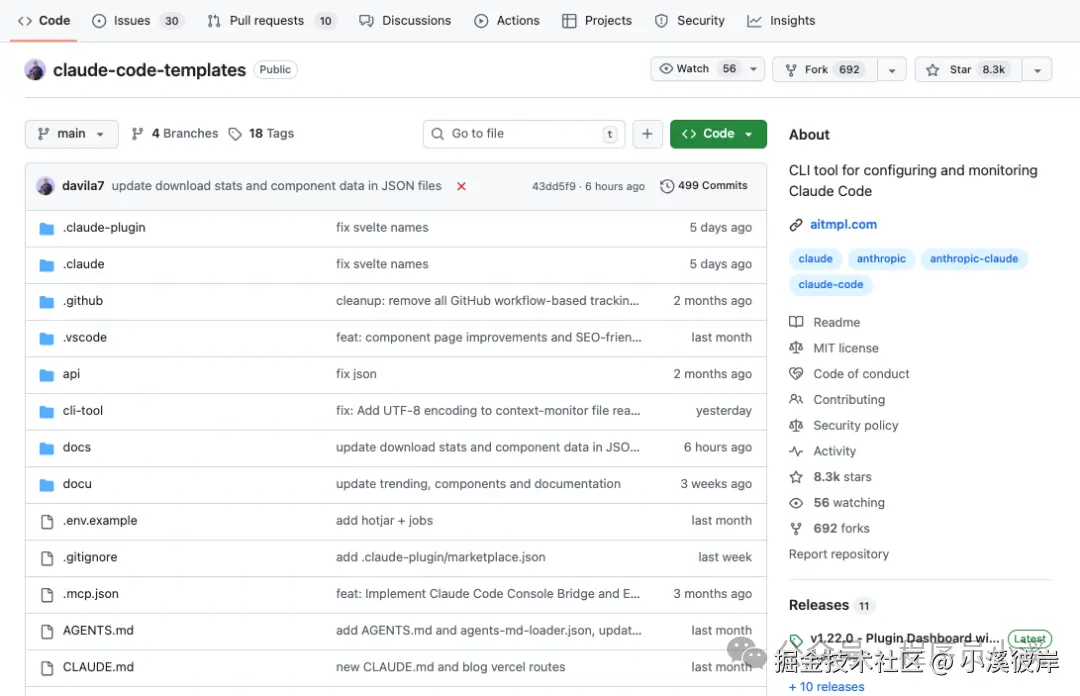View 56 watching list
This screenshot has width=1080, height=696.
point(837,502)
